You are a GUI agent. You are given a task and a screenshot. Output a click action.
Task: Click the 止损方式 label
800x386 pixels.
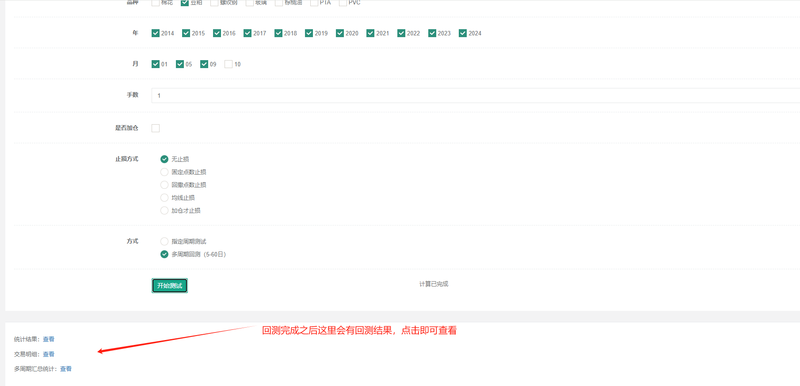127,159
